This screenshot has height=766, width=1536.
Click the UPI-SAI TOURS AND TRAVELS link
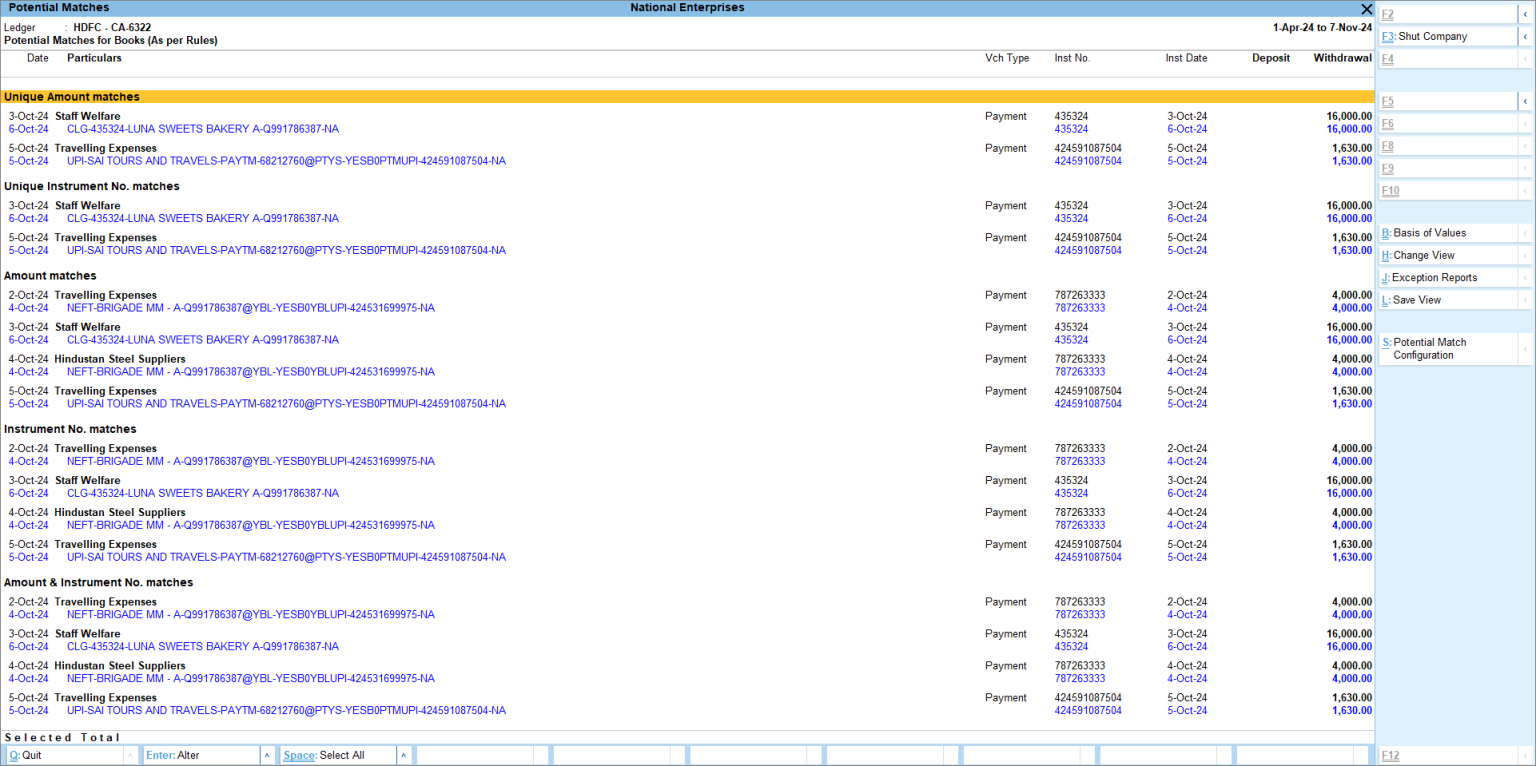point(286,161)
